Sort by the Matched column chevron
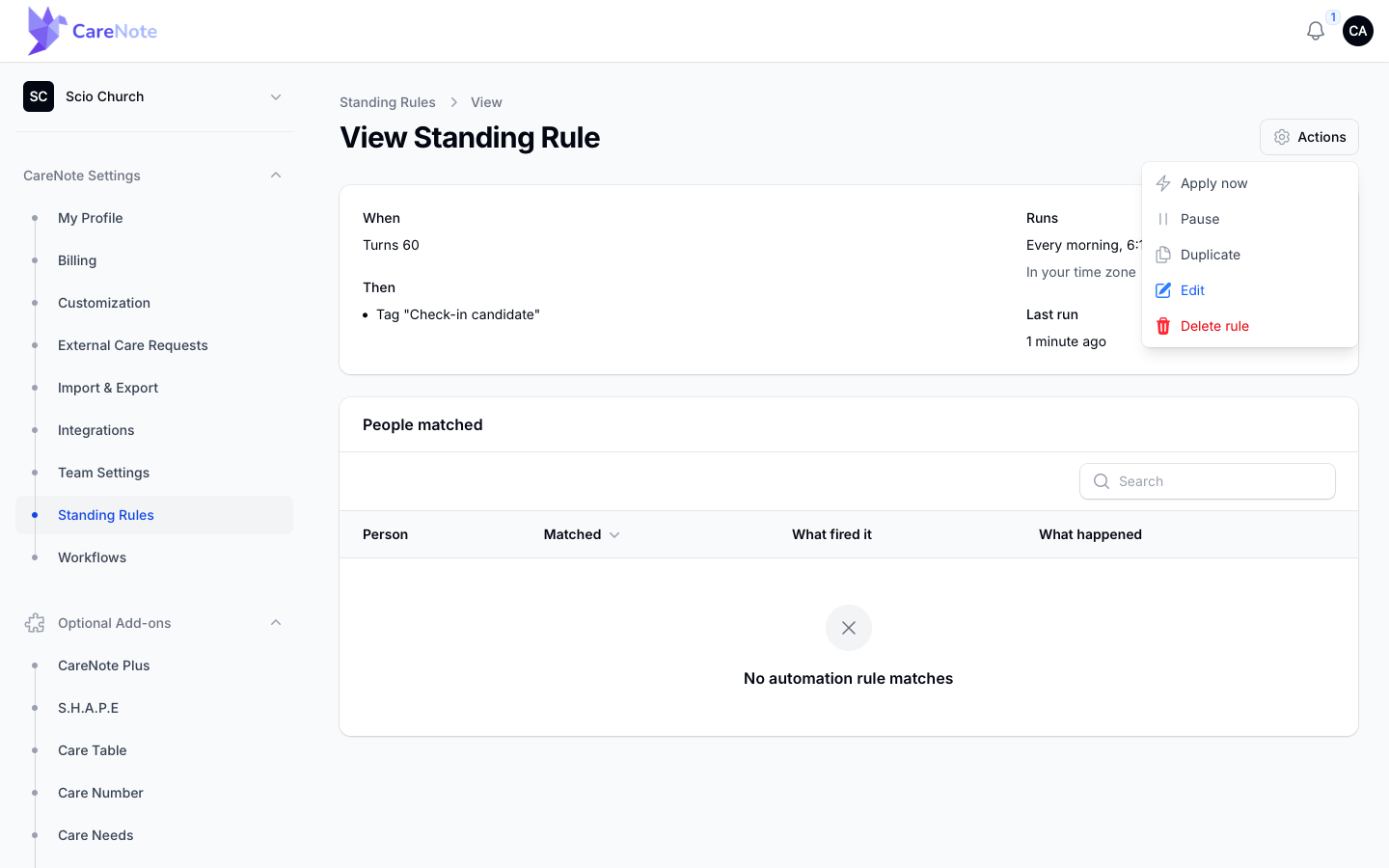 pos(614,534)
